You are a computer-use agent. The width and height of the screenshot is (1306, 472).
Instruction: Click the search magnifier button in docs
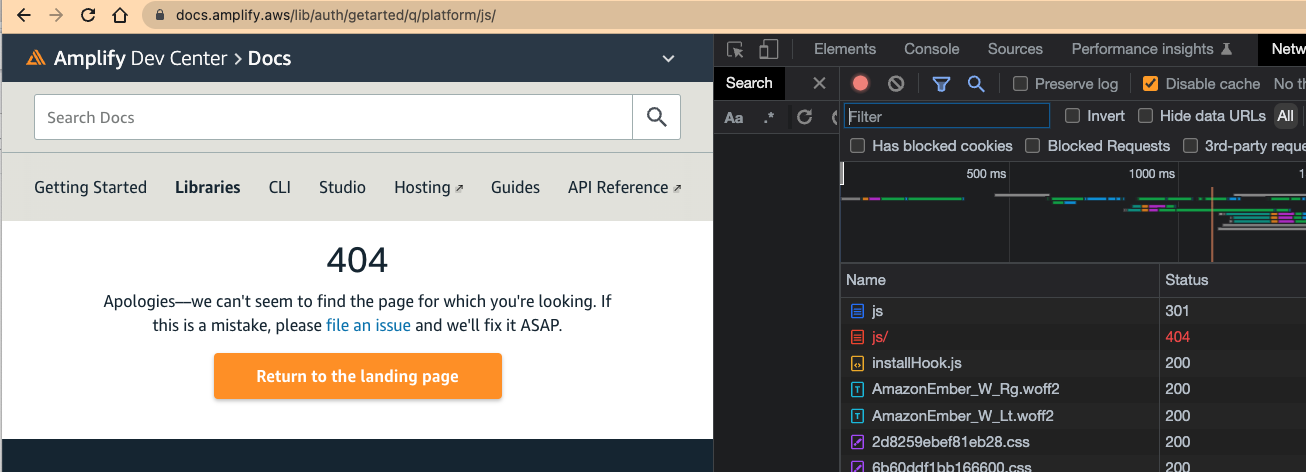(656, 117)
